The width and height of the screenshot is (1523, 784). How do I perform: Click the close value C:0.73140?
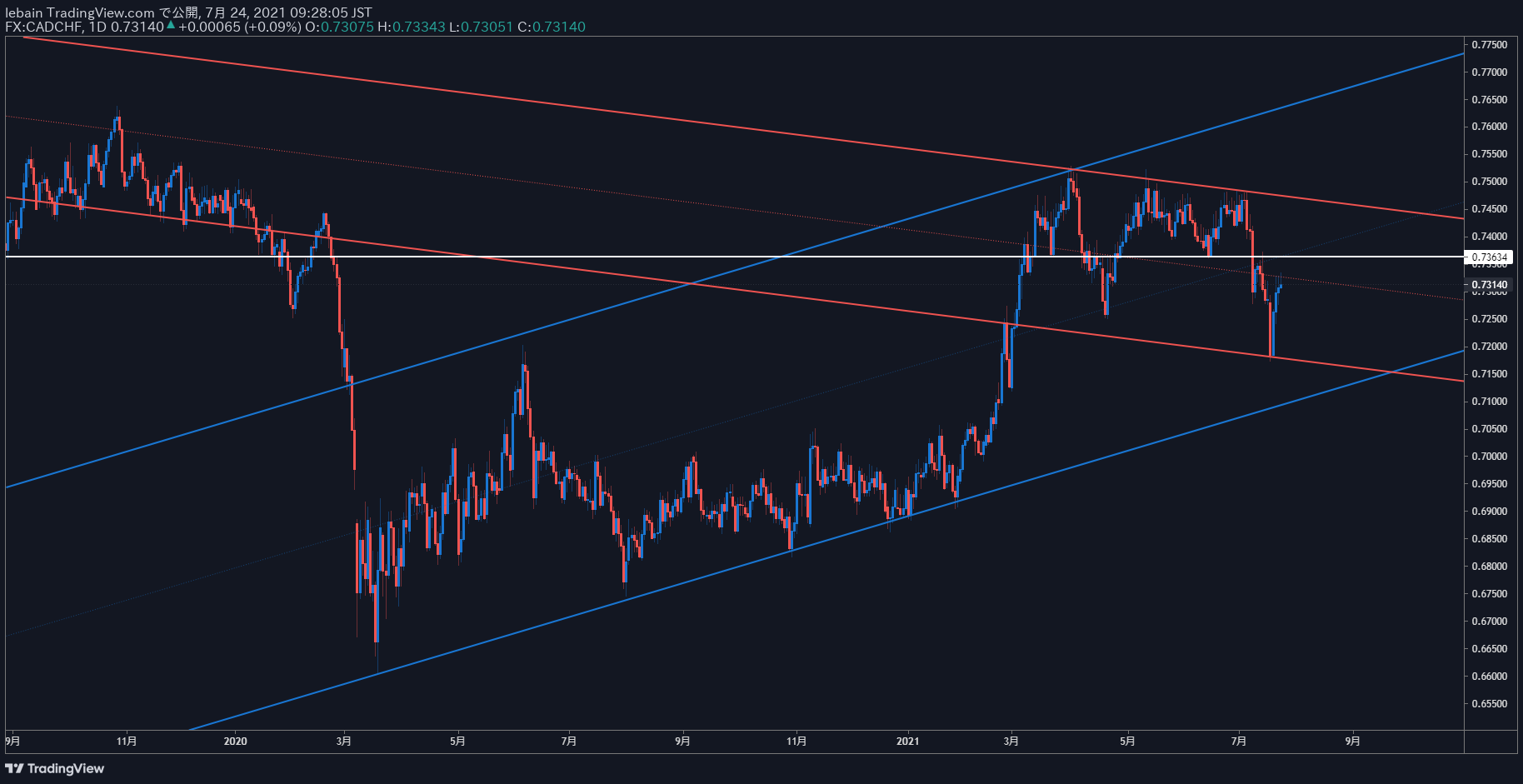pos(552,27)
